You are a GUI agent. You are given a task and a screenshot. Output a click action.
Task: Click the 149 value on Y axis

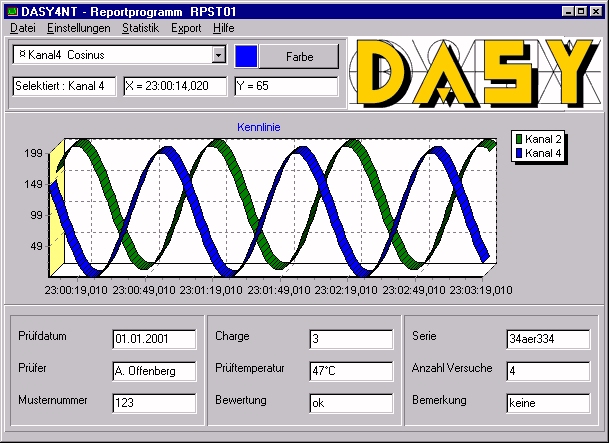33,184
